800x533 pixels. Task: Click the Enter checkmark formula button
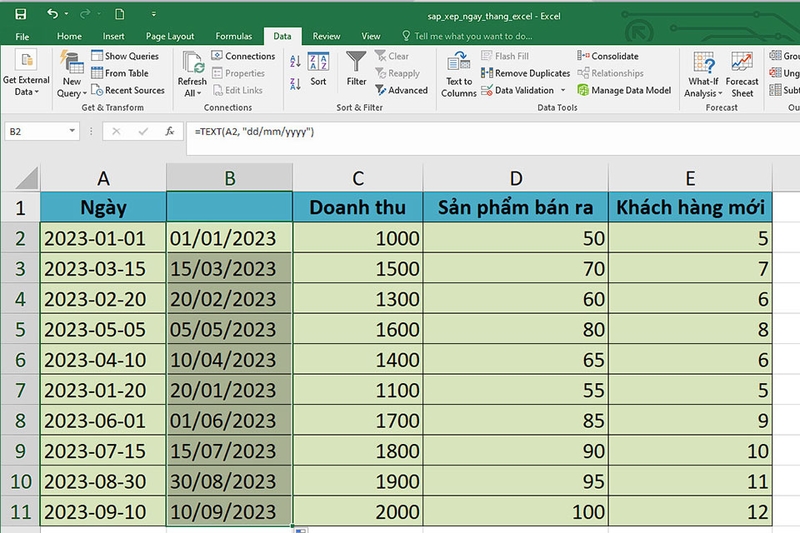pyautogui.click(x=143, y=132)
